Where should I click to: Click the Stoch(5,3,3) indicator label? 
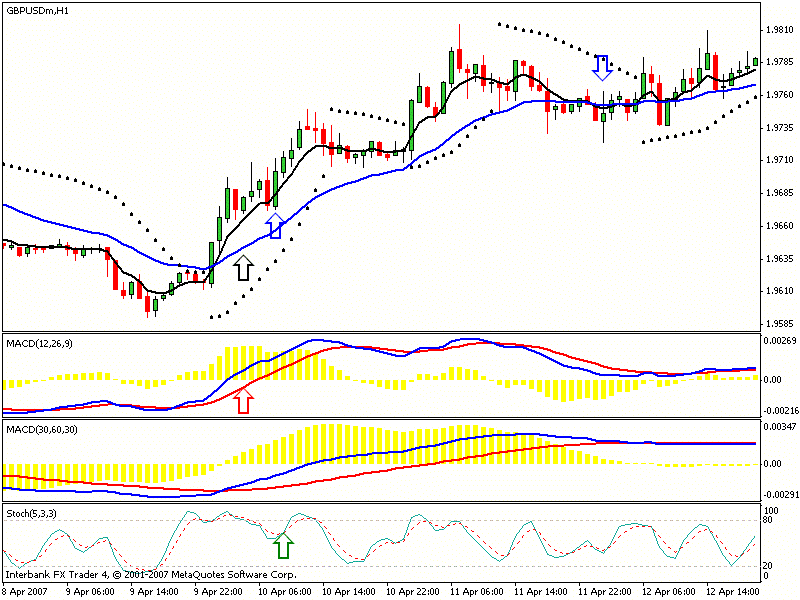[x=31, y=513]
